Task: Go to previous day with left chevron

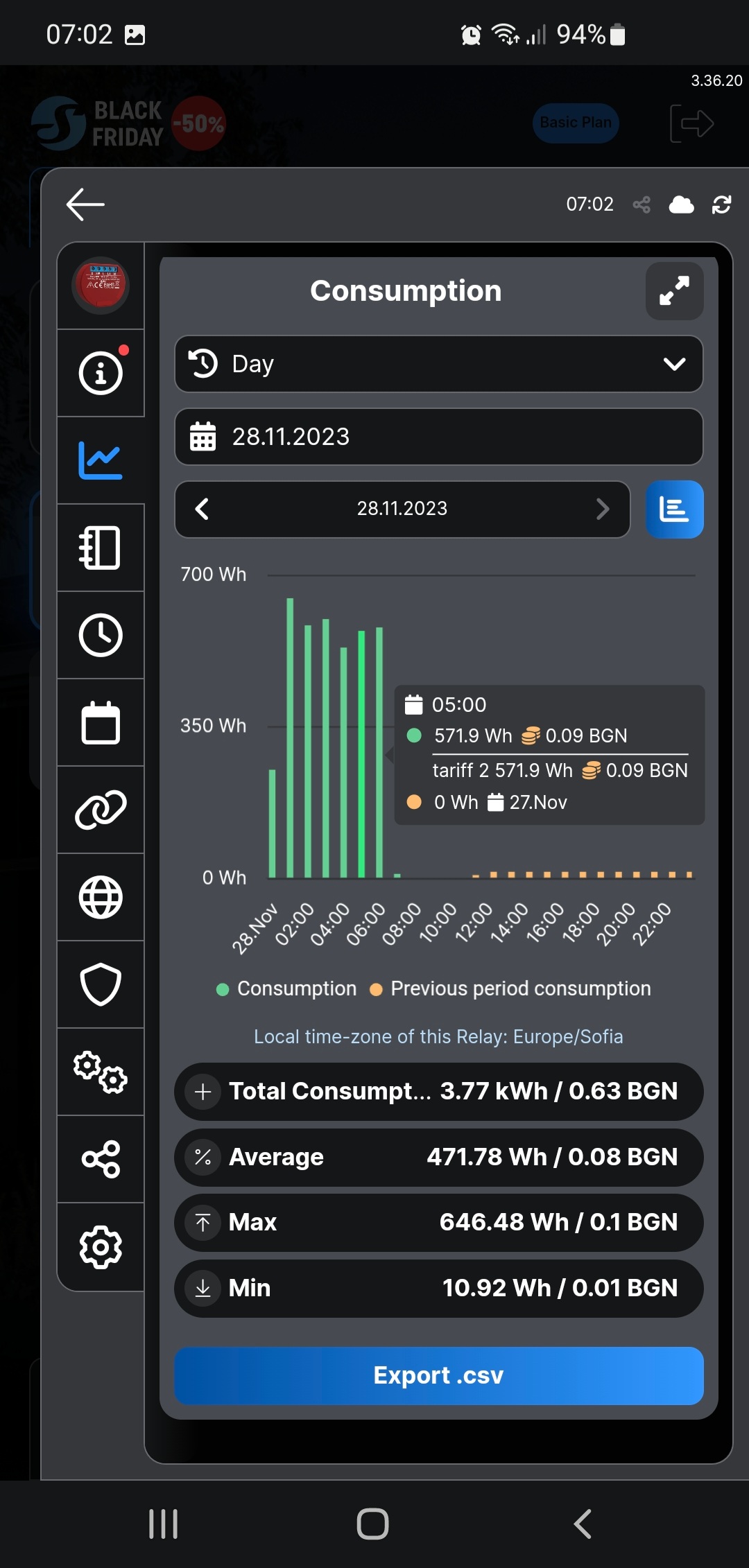Action: tap(203, 509)
